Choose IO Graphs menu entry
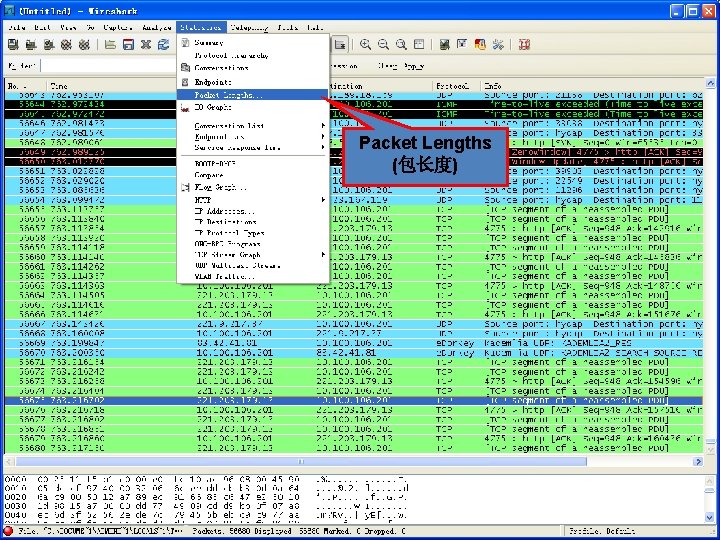The width and height of the screenshot is (720, 540). coord(253,107)
